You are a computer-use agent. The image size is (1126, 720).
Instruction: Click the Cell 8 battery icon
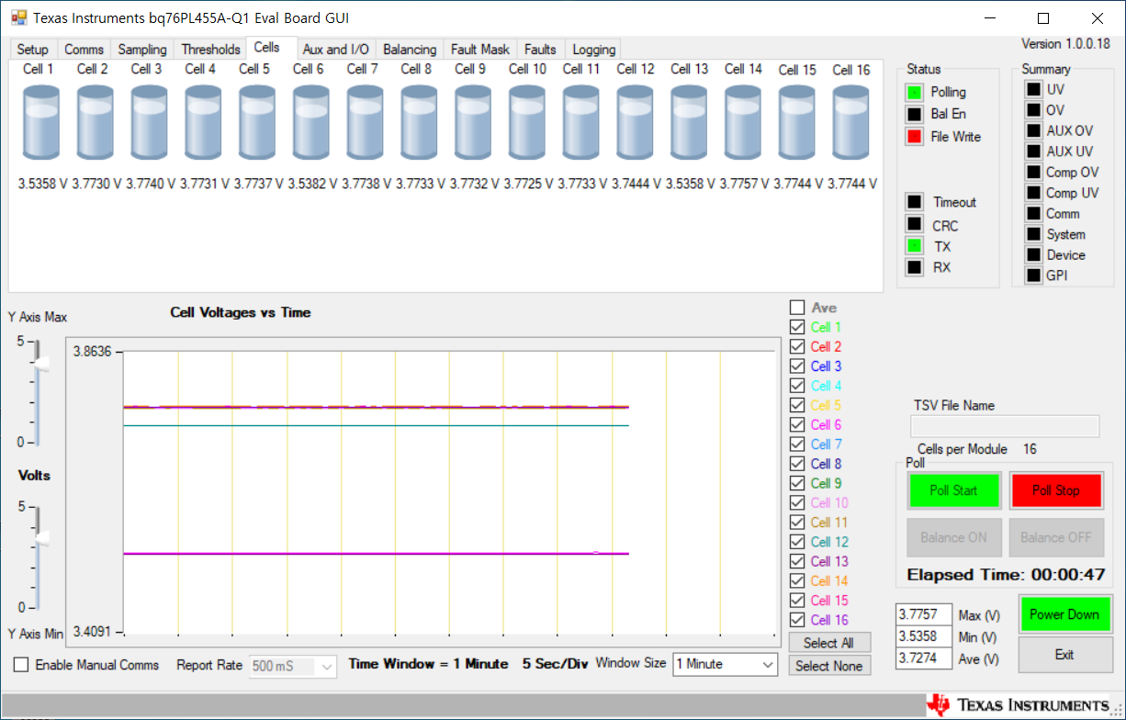tap(419, 123)
